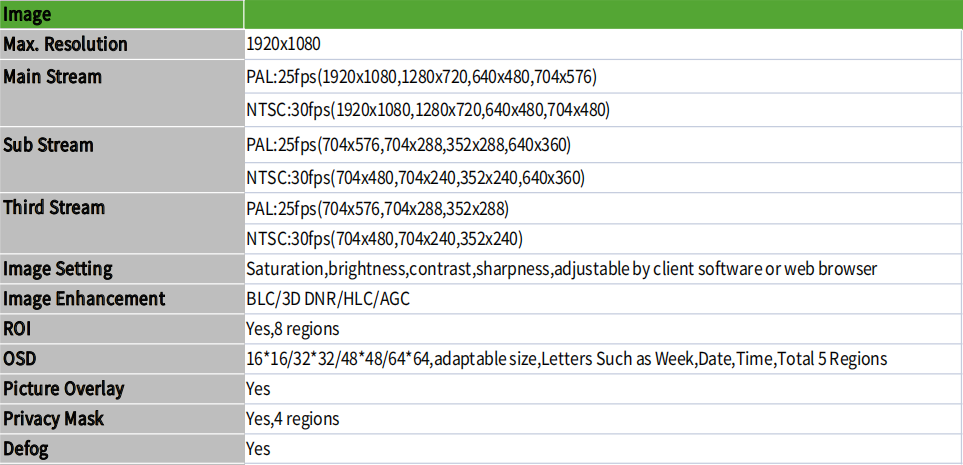The image size is (963, 465).
Task: Click the green Image section header
Action: pyautogui.click(x=482, y=14)
